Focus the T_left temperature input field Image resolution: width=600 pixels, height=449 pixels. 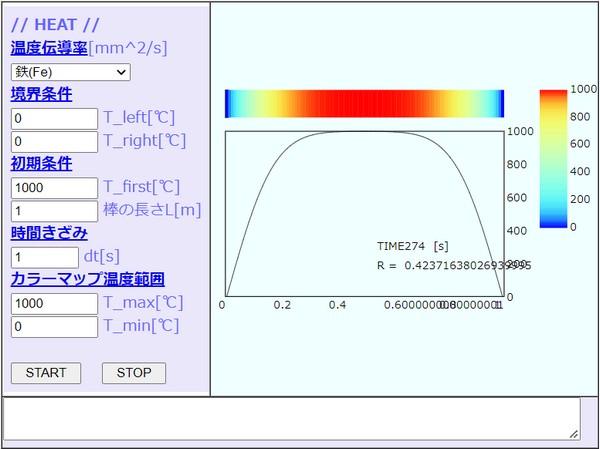coord(54,118)
